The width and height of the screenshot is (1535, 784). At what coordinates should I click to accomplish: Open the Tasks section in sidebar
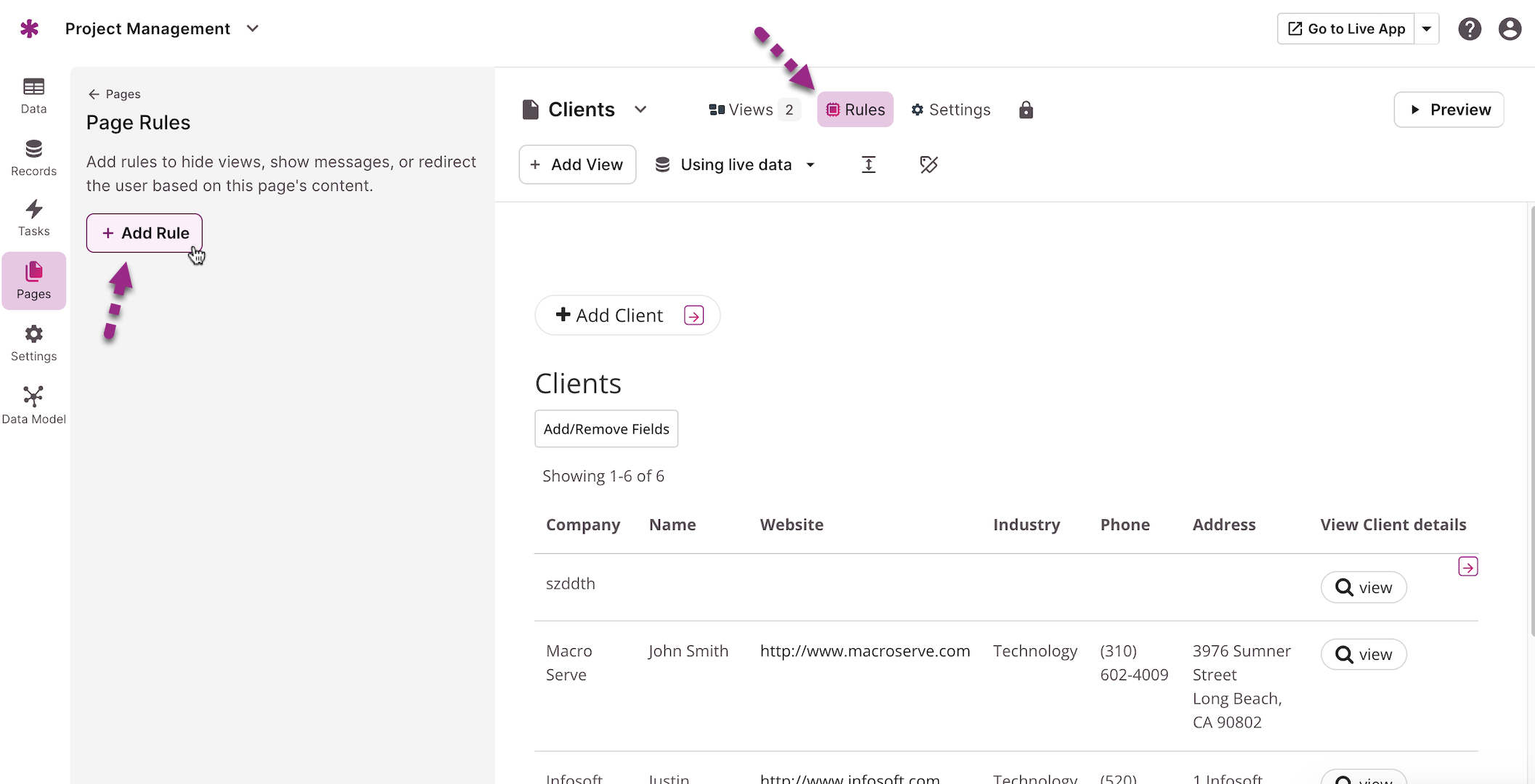pyautogui.click(x=33, y=219)
